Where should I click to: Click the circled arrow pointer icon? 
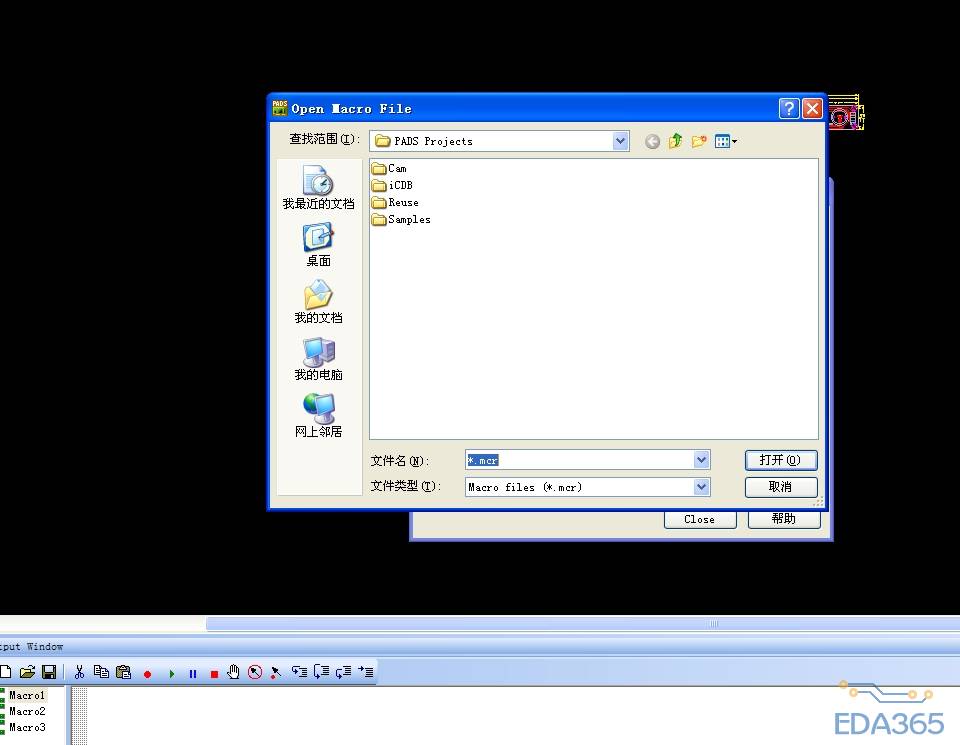(255, 672)
